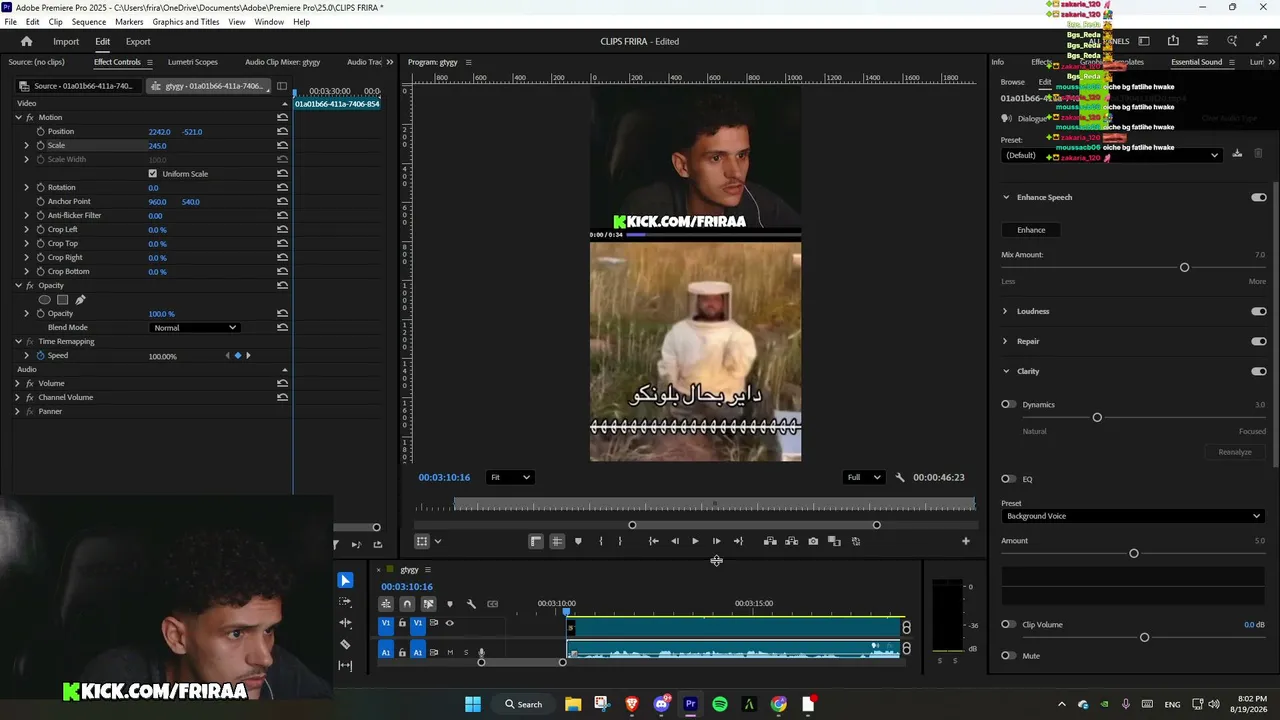Toggle the Loudness switch

(x=1258, y=311)
